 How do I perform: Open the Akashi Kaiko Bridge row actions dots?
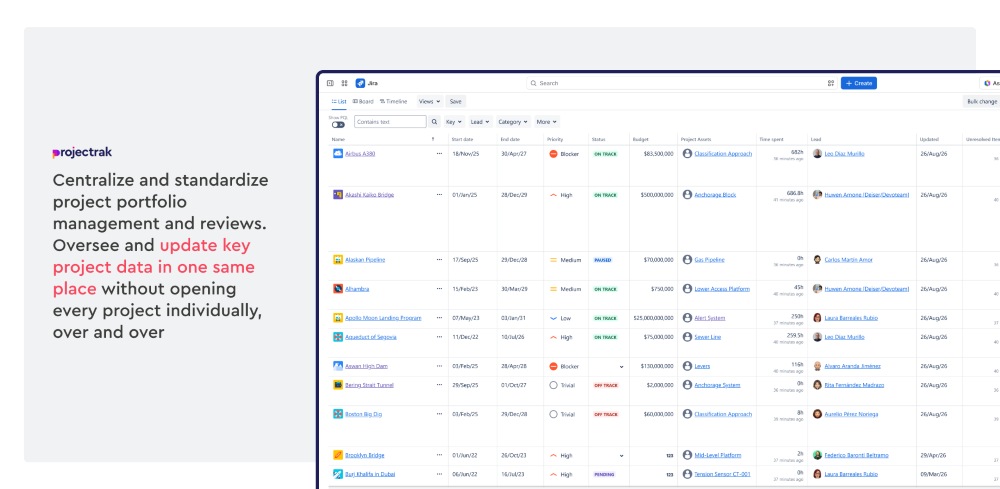click(439, 194)
